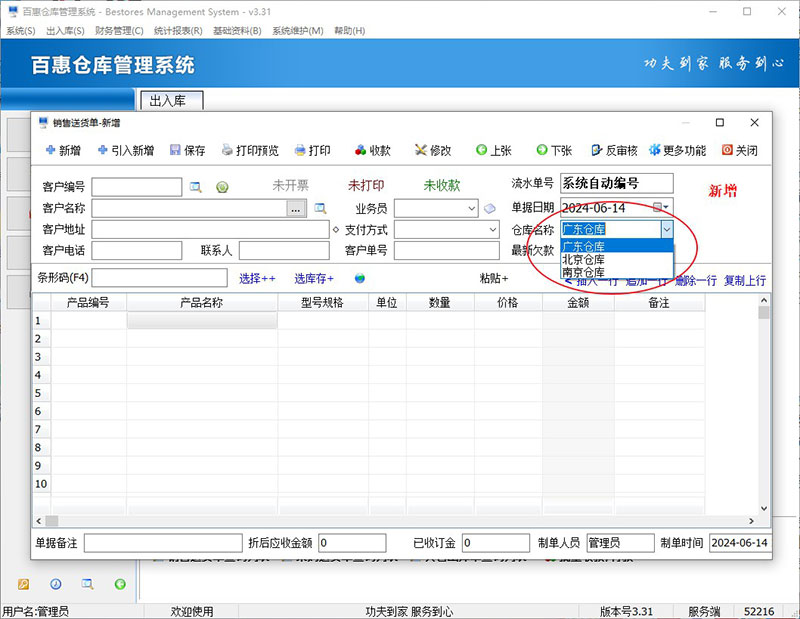Click the grid's horizontal scrollbar left arrow
The height and width of the screenshot is (619, 800).
(39, 521)
